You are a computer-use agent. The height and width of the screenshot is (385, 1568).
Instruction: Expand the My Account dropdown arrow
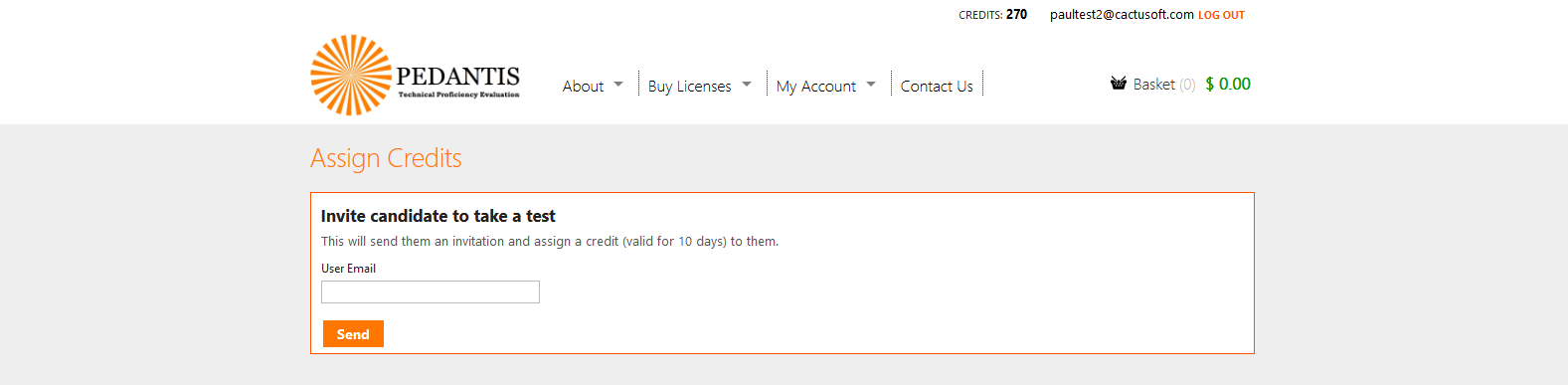click(x=871, y=85)
